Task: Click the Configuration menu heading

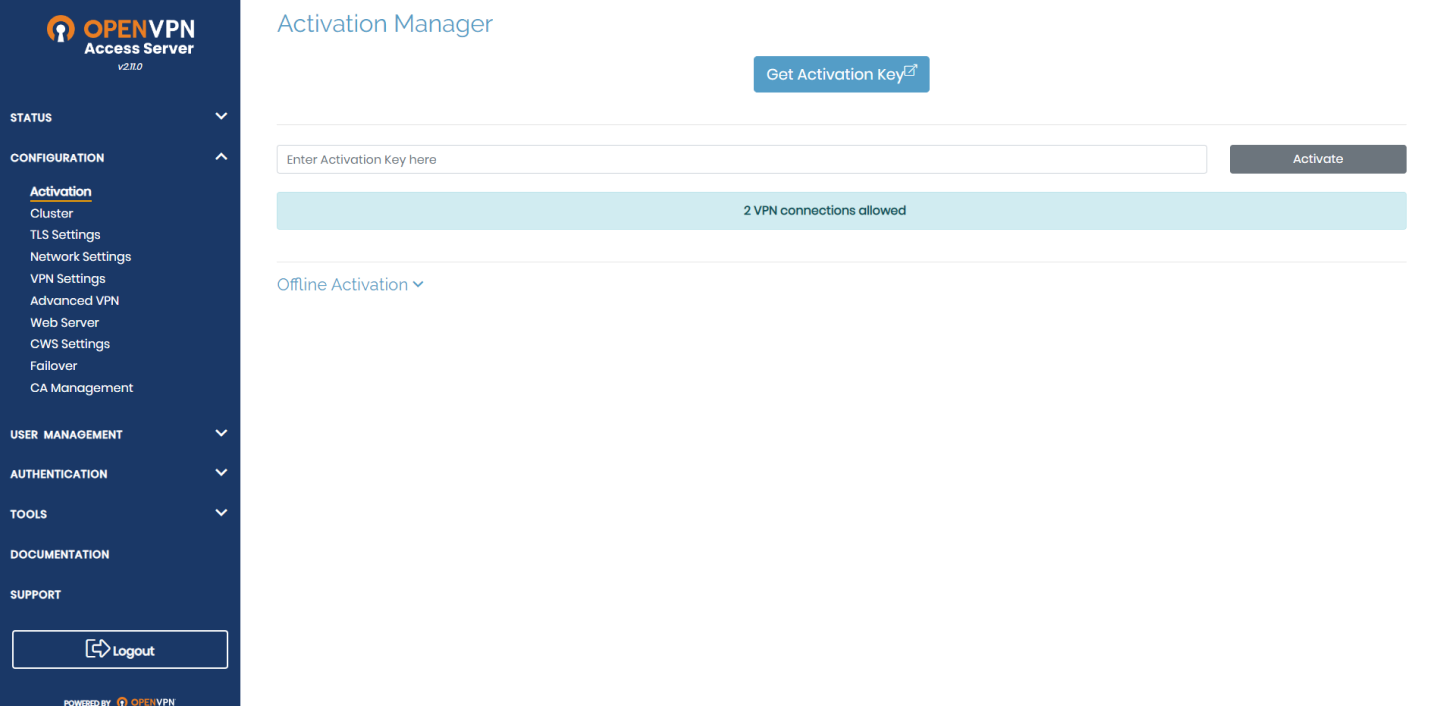Action: tap(57, 158)
